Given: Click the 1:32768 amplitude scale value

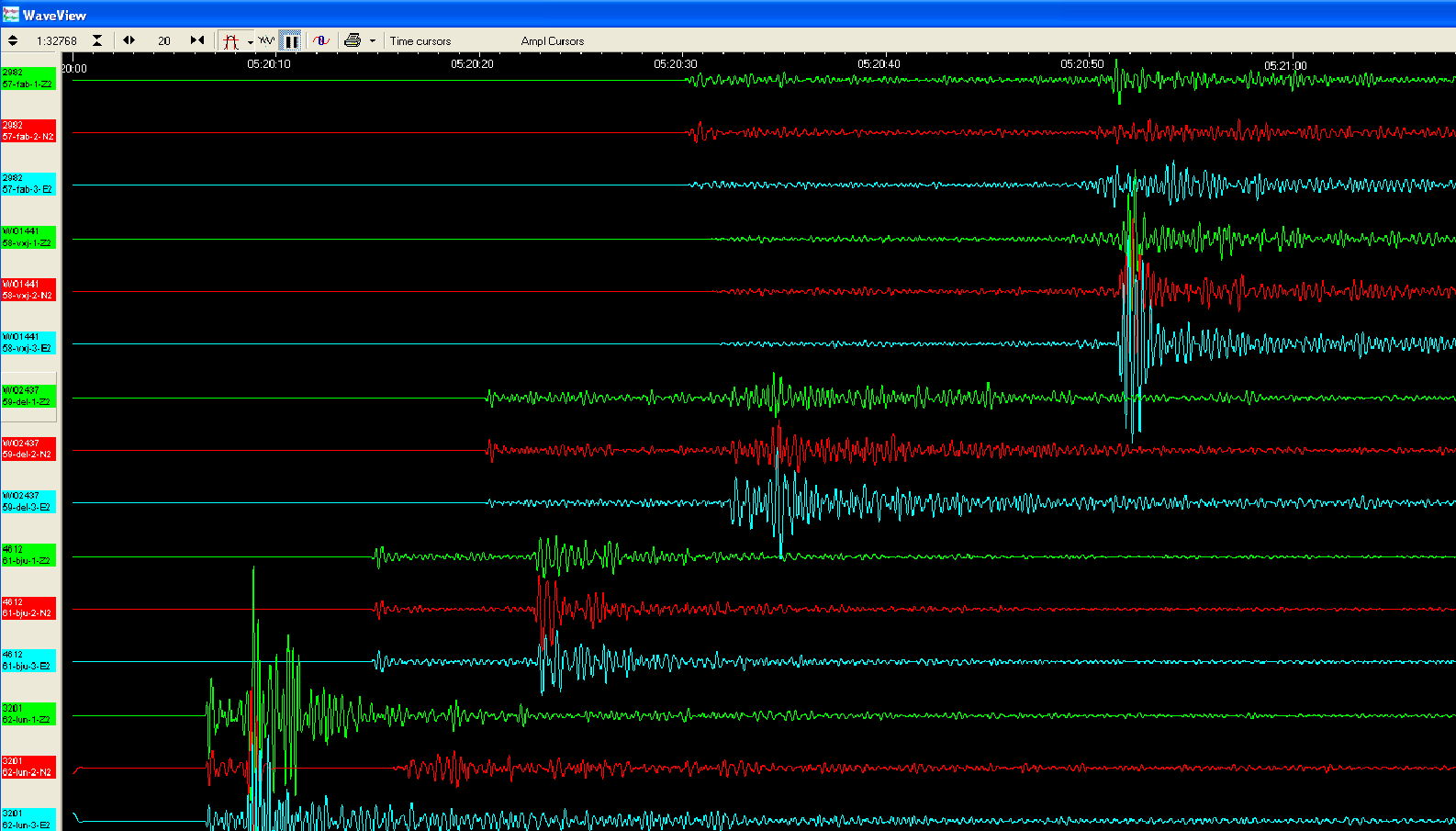Looking at the screenshot, I should click(x=57, y=41).
